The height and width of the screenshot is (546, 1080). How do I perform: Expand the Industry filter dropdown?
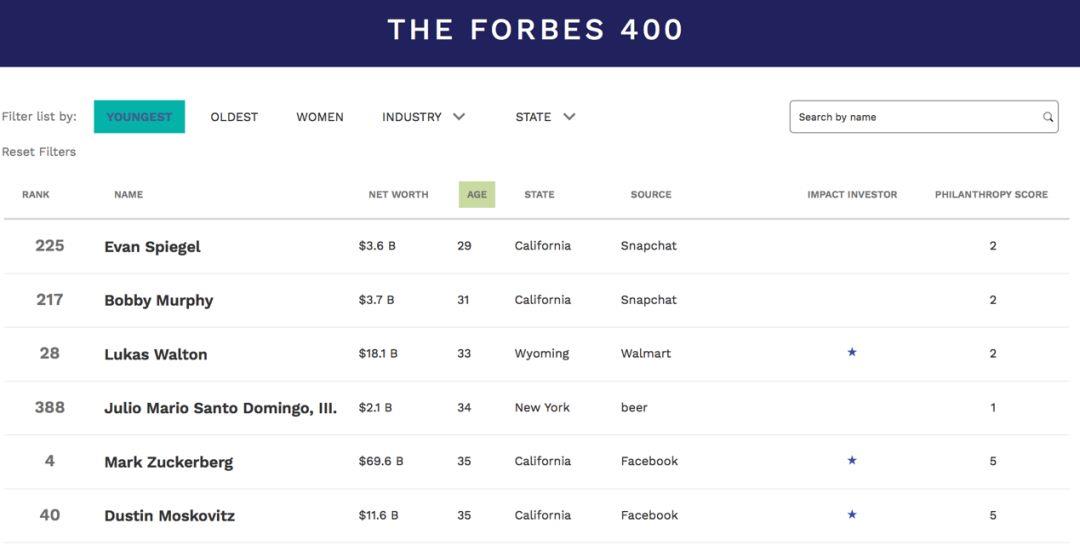pos(423,117)
